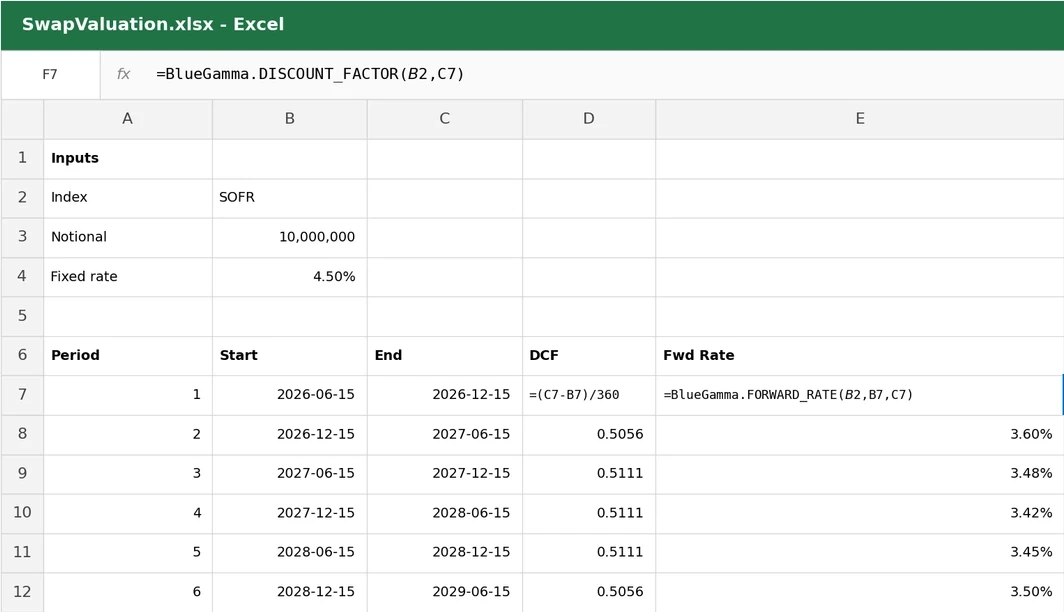This screenshot has height=612, width=1064.
Task: Select column D header
Action: (x=589, y=119)
